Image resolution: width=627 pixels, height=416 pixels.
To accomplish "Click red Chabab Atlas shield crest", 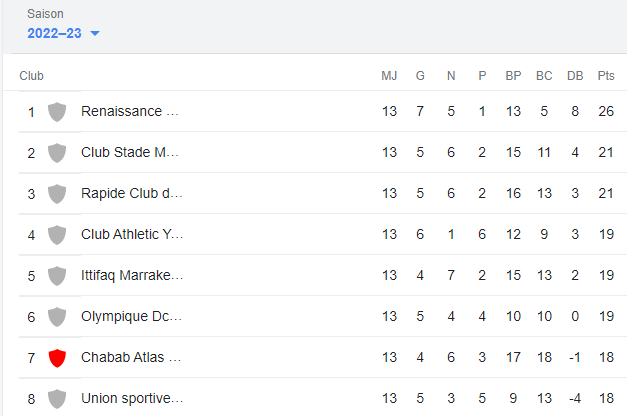I will pos(57,358).
